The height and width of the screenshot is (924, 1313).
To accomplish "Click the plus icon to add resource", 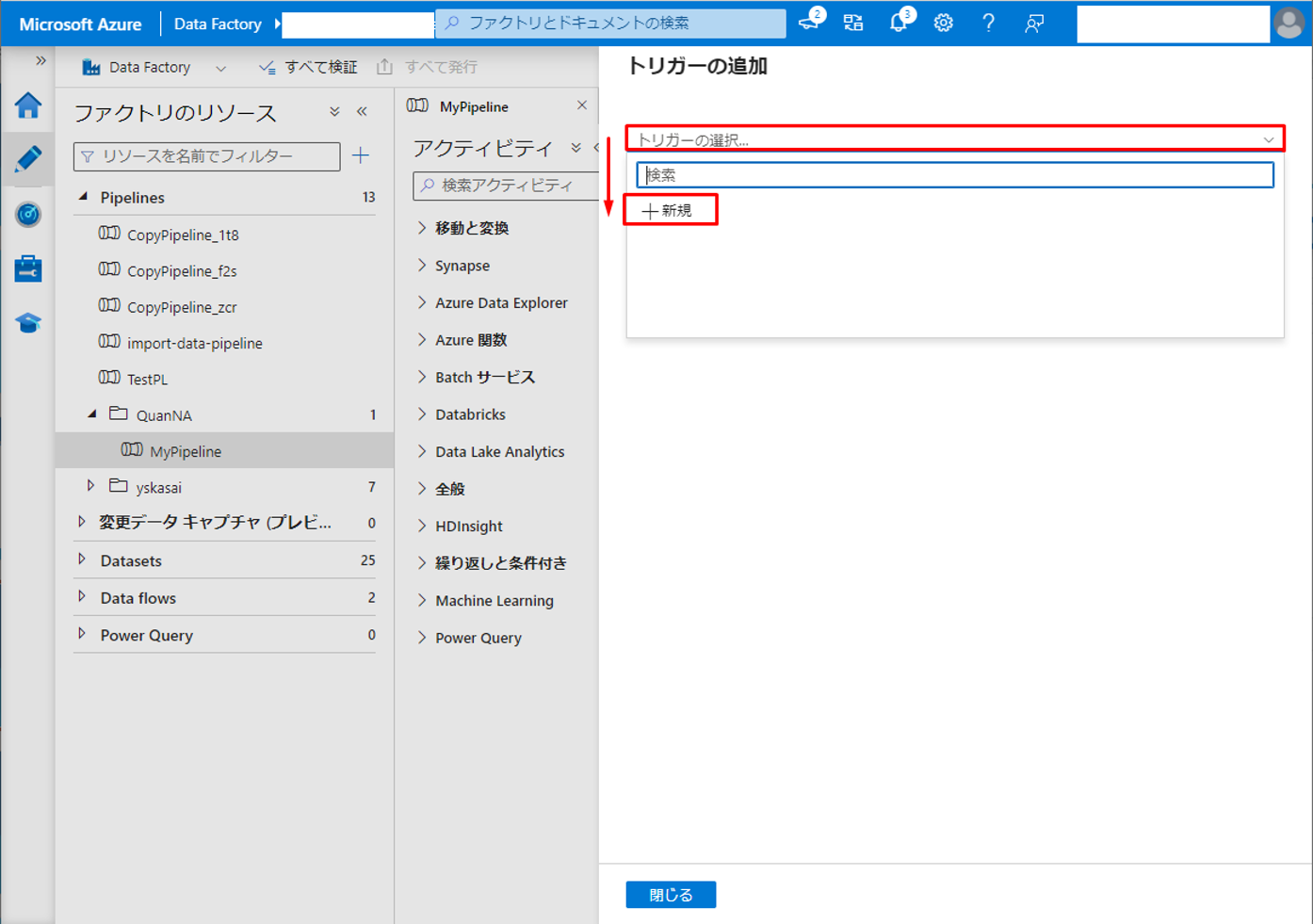I will [x=361, y=156].
